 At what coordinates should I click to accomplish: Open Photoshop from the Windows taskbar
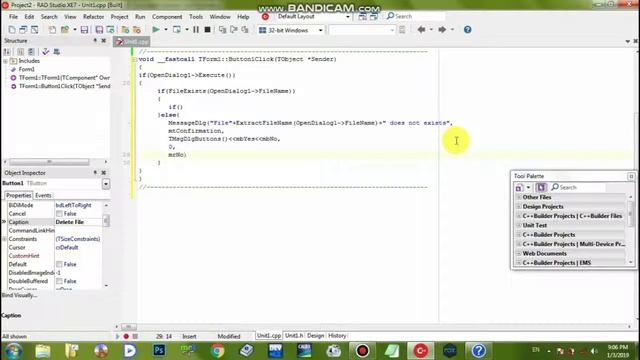(x=159, y=351)
